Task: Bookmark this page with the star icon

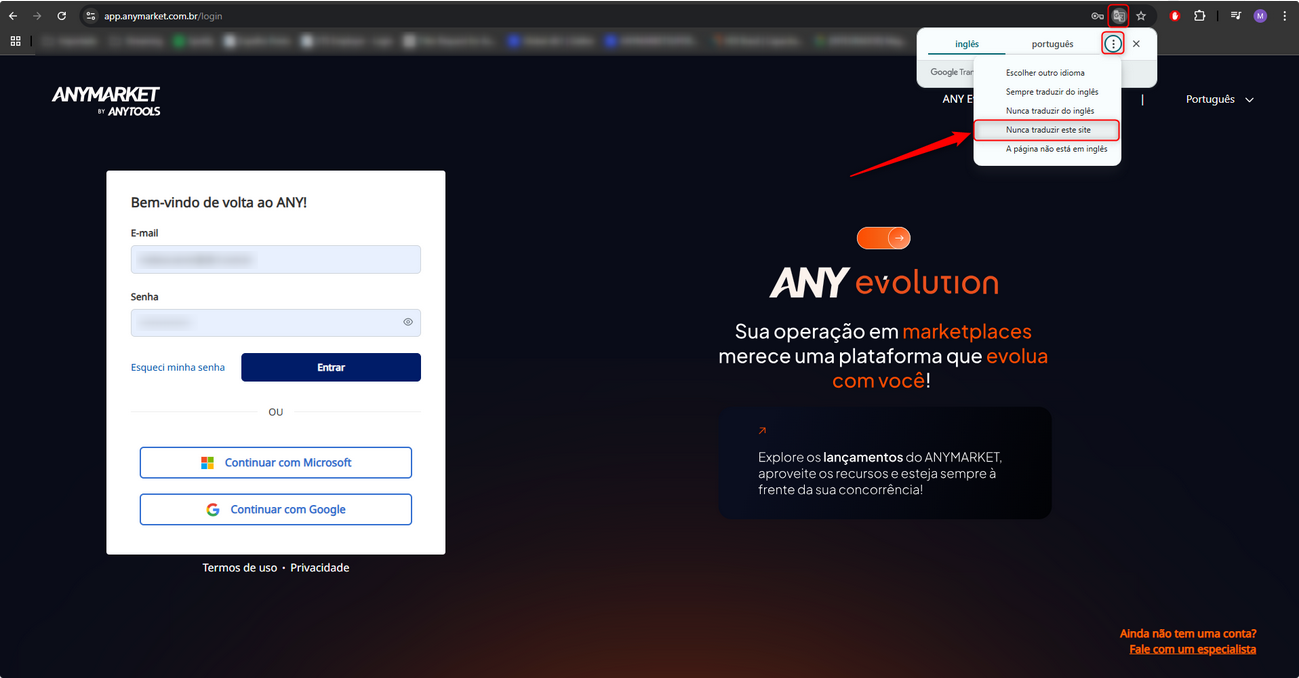Action: pyautogui.click(x=1141, y=16)
